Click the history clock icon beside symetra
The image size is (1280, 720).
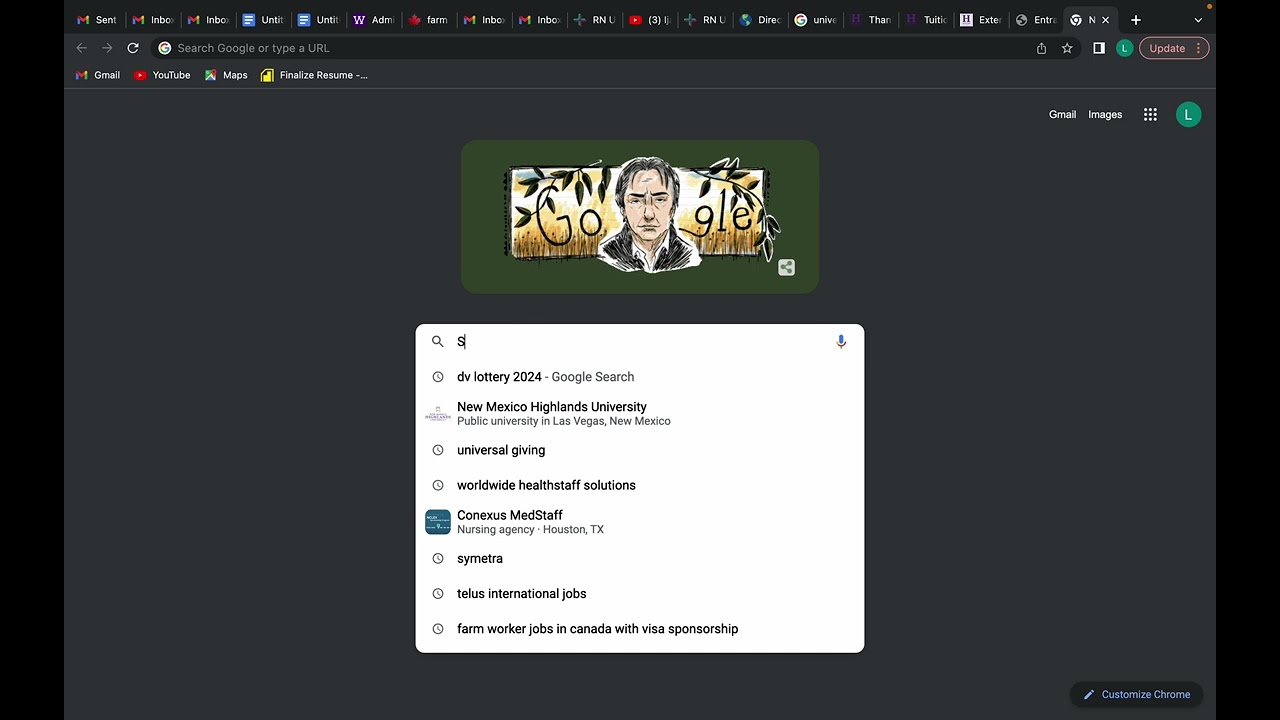pyautogui.click(x=437, y=559)
